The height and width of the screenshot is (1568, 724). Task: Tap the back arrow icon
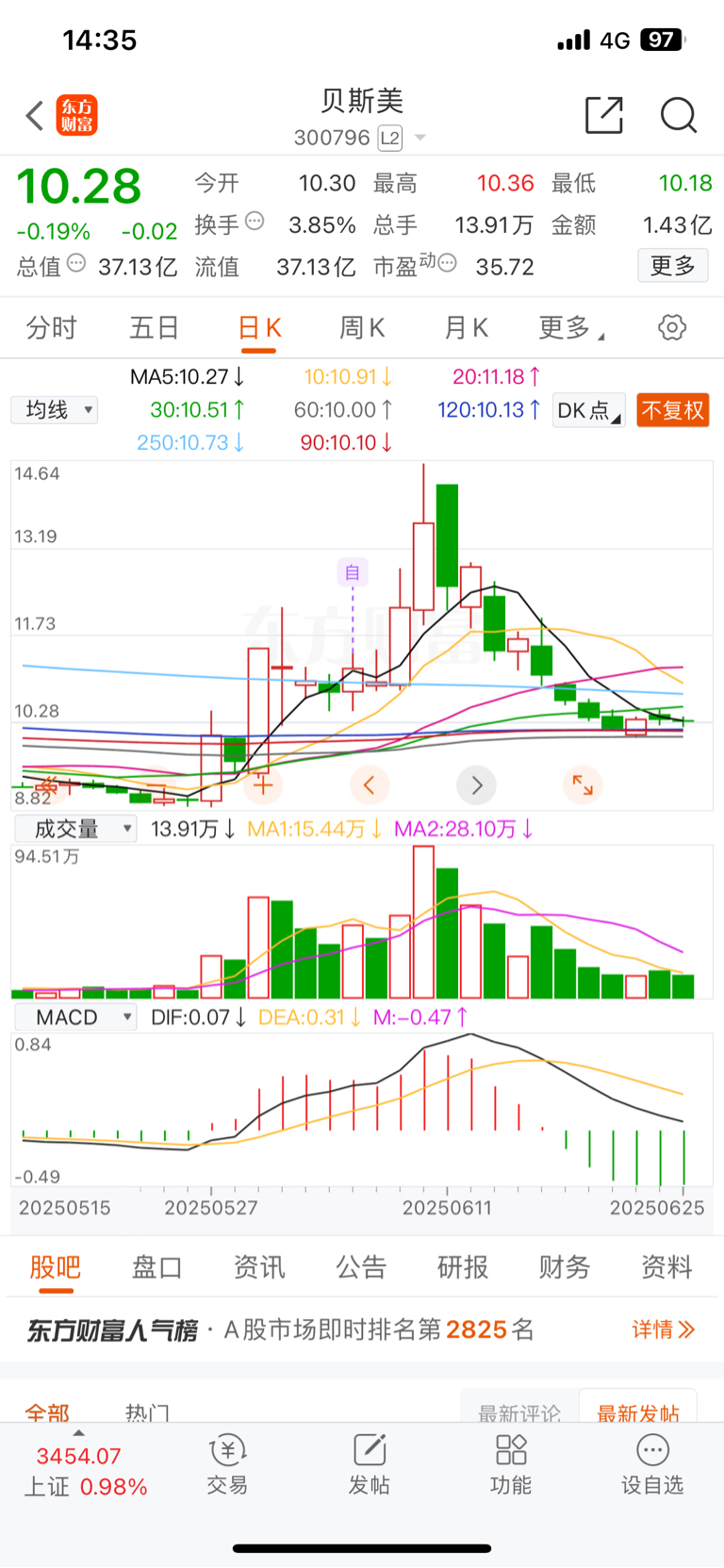[35, 116]
